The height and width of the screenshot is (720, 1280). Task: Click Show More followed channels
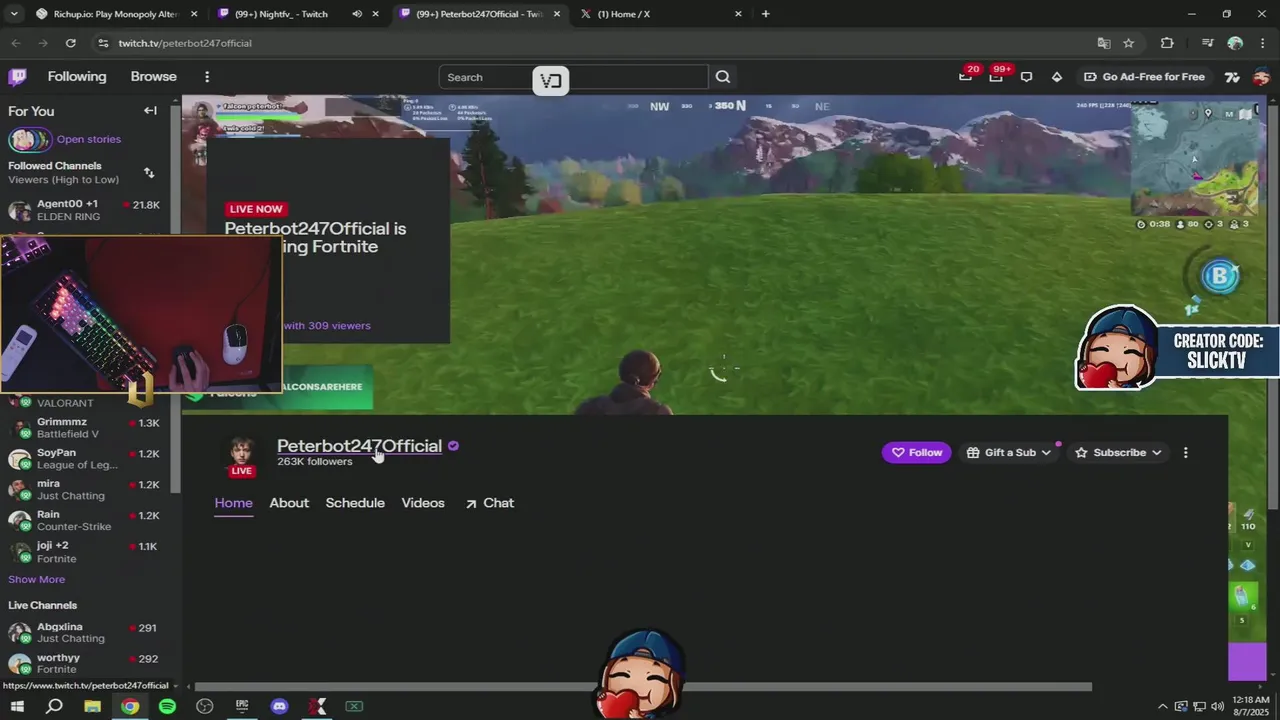click(37, 579)
